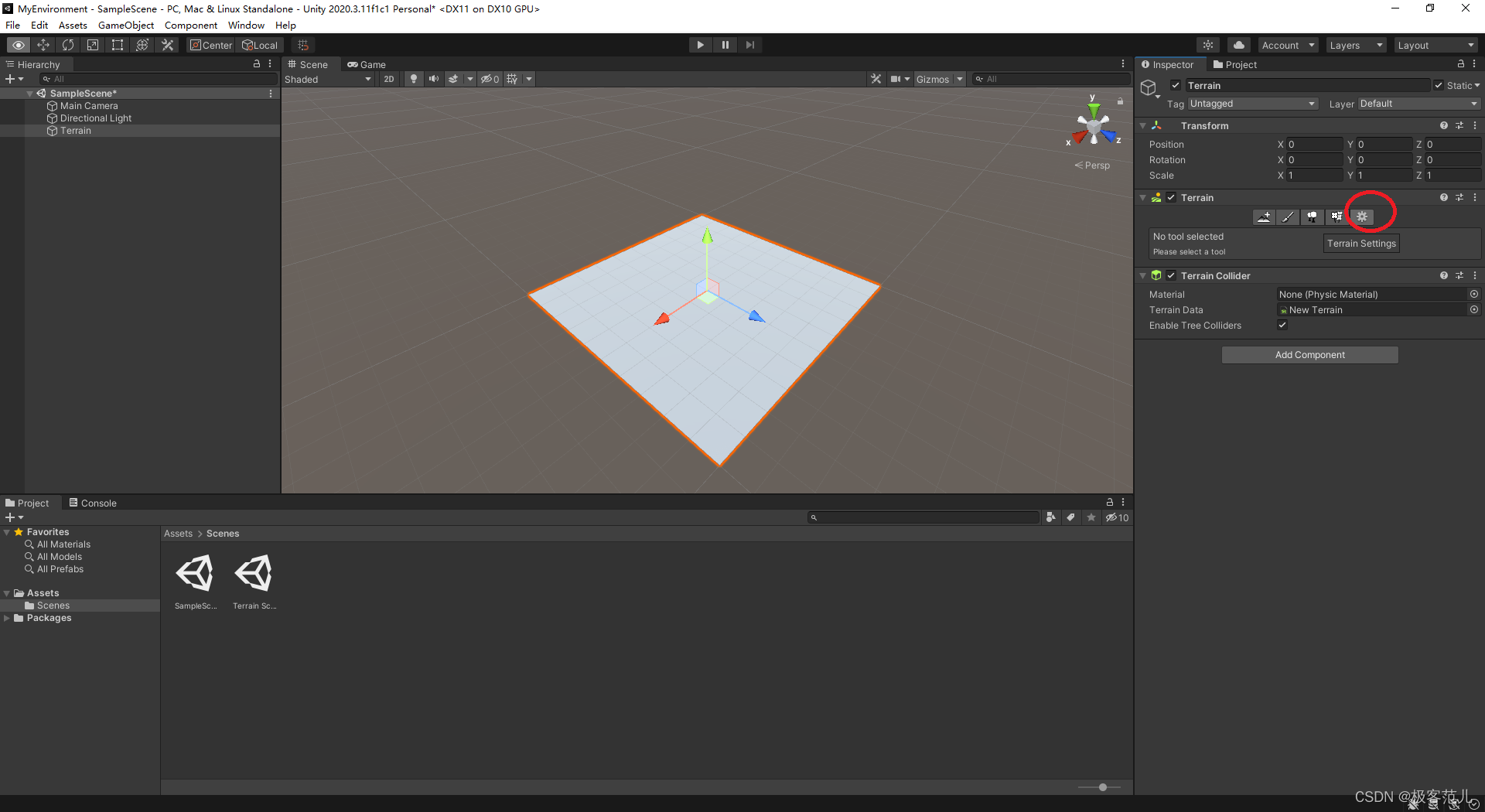Toggle scene lighting bulb icon
This screenshot has width=1485, height=812.
coord(414,79)
